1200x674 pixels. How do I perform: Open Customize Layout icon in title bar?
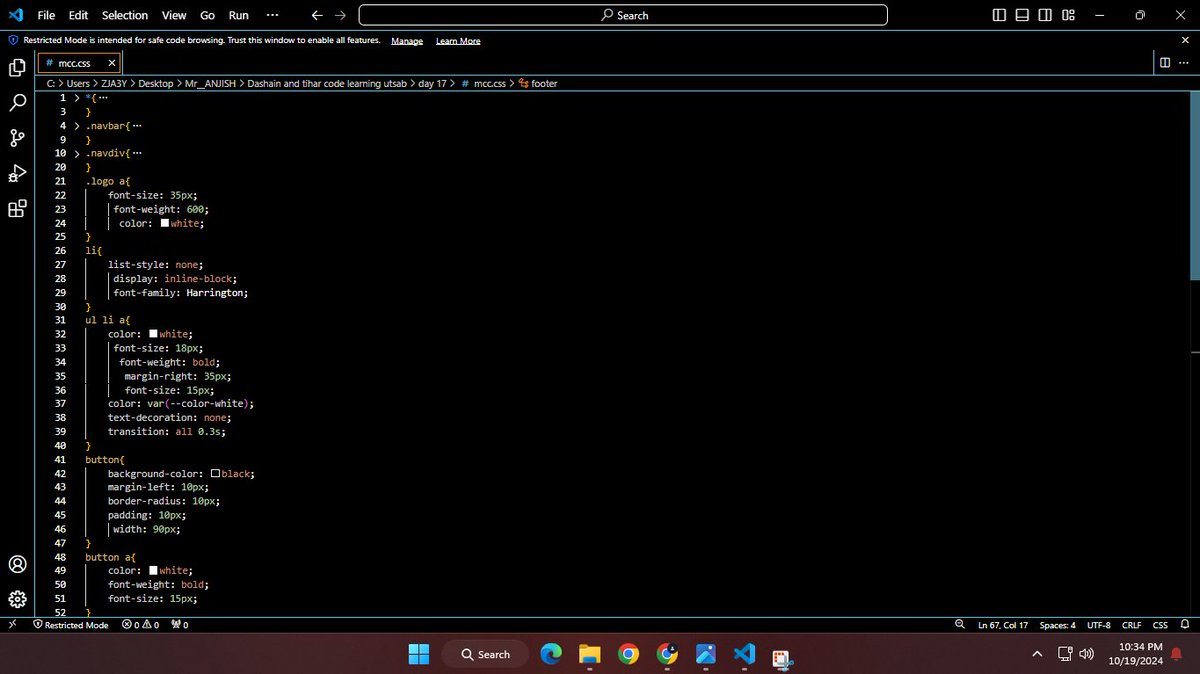point(1069,15)
